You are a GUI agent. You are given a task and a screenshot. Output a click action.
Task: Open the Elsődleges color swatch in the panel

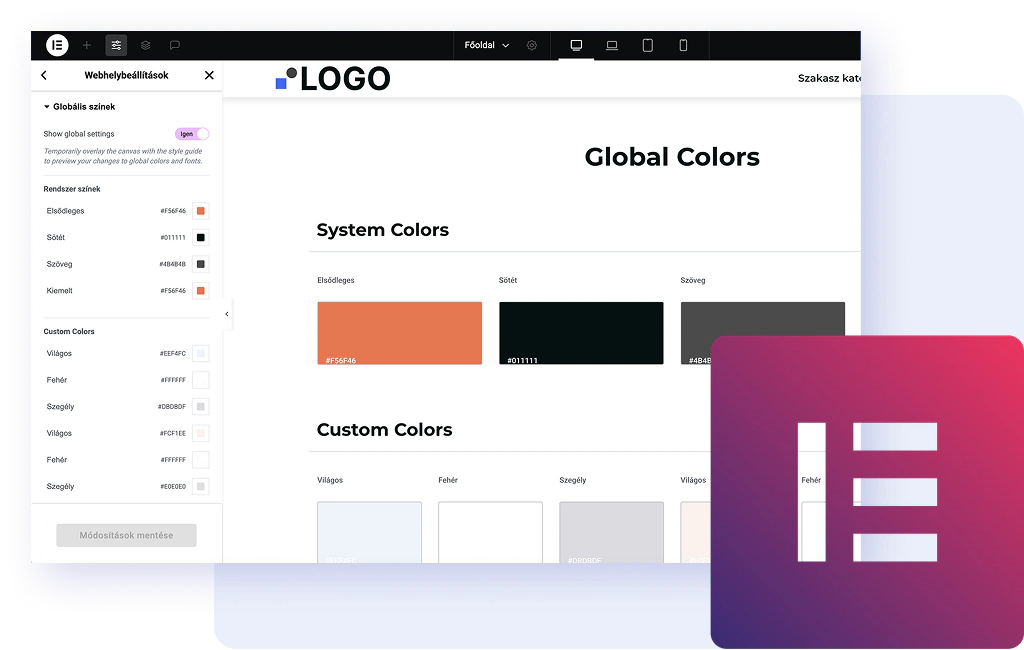[x=201, y=211]
